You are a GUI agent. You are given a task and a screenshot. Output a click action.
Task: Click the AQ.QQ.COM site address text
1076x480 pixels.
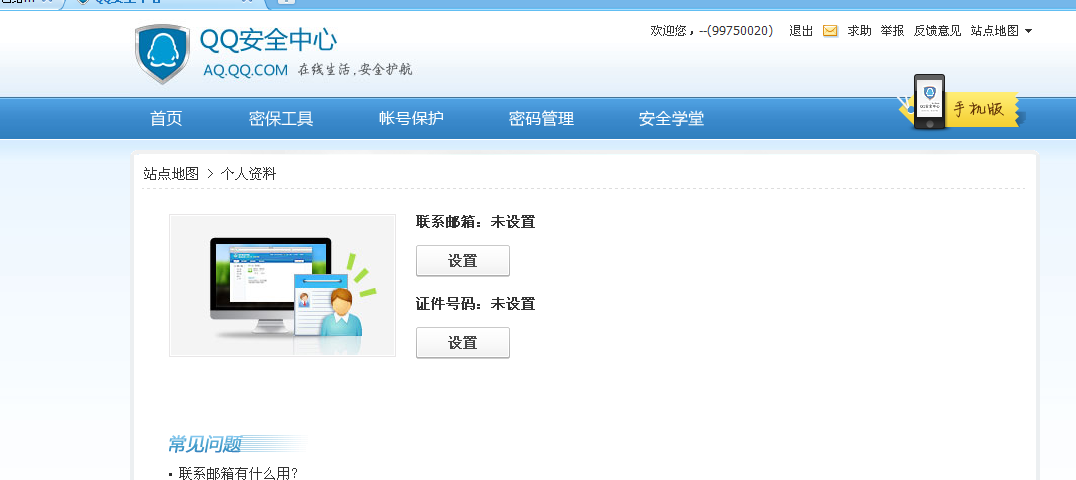(x=246, y=70)
